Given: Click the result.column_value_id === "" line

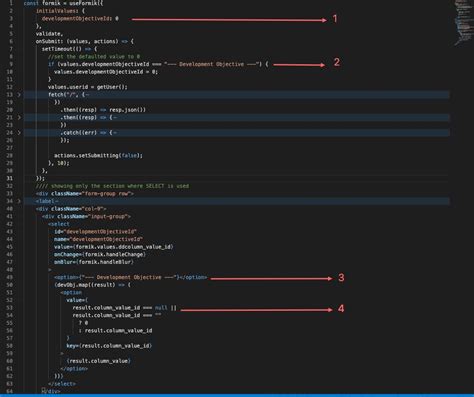Looking at the screenshot, I should click(x=117, y=315).
